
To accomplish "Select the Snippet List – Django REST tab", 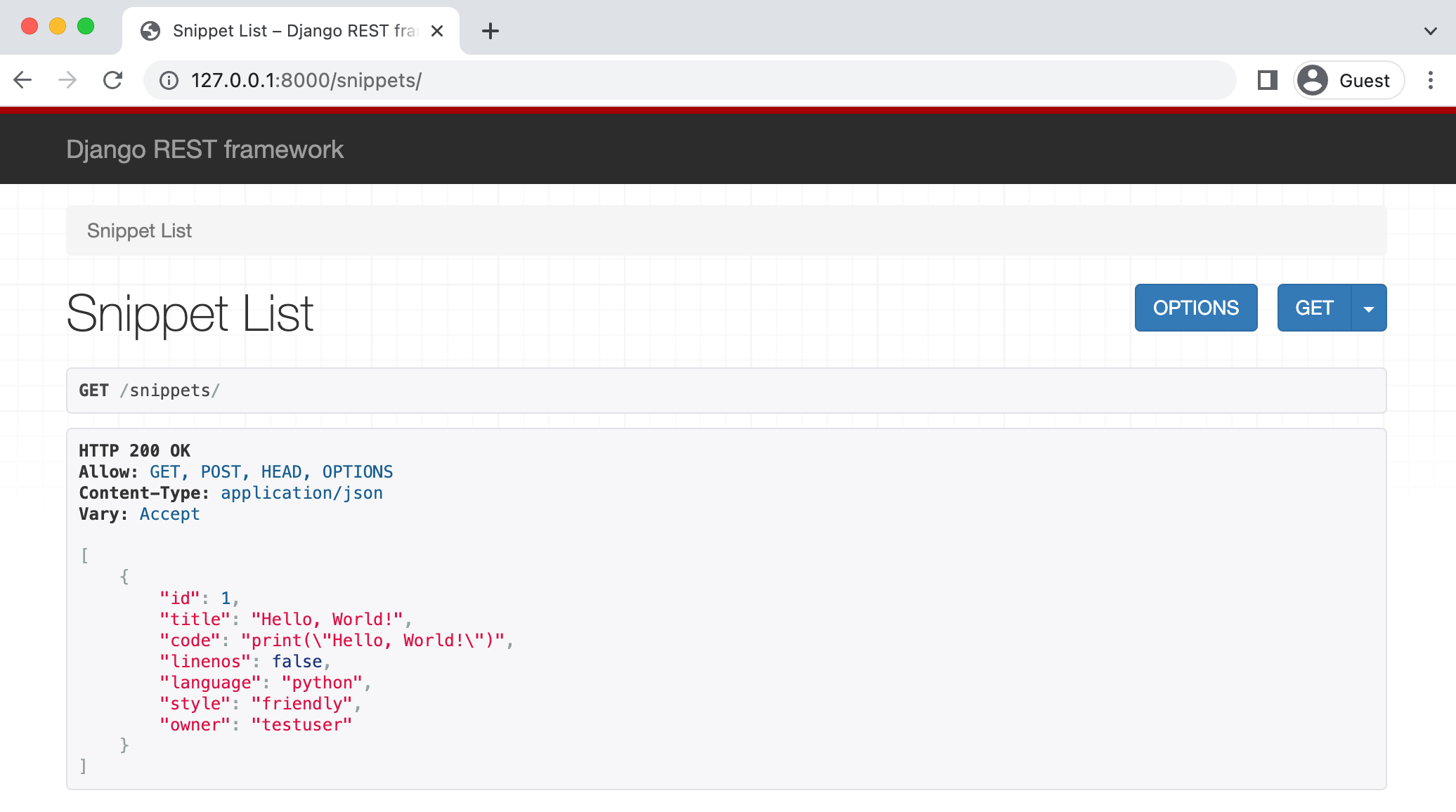I will [x=291, y=31].
